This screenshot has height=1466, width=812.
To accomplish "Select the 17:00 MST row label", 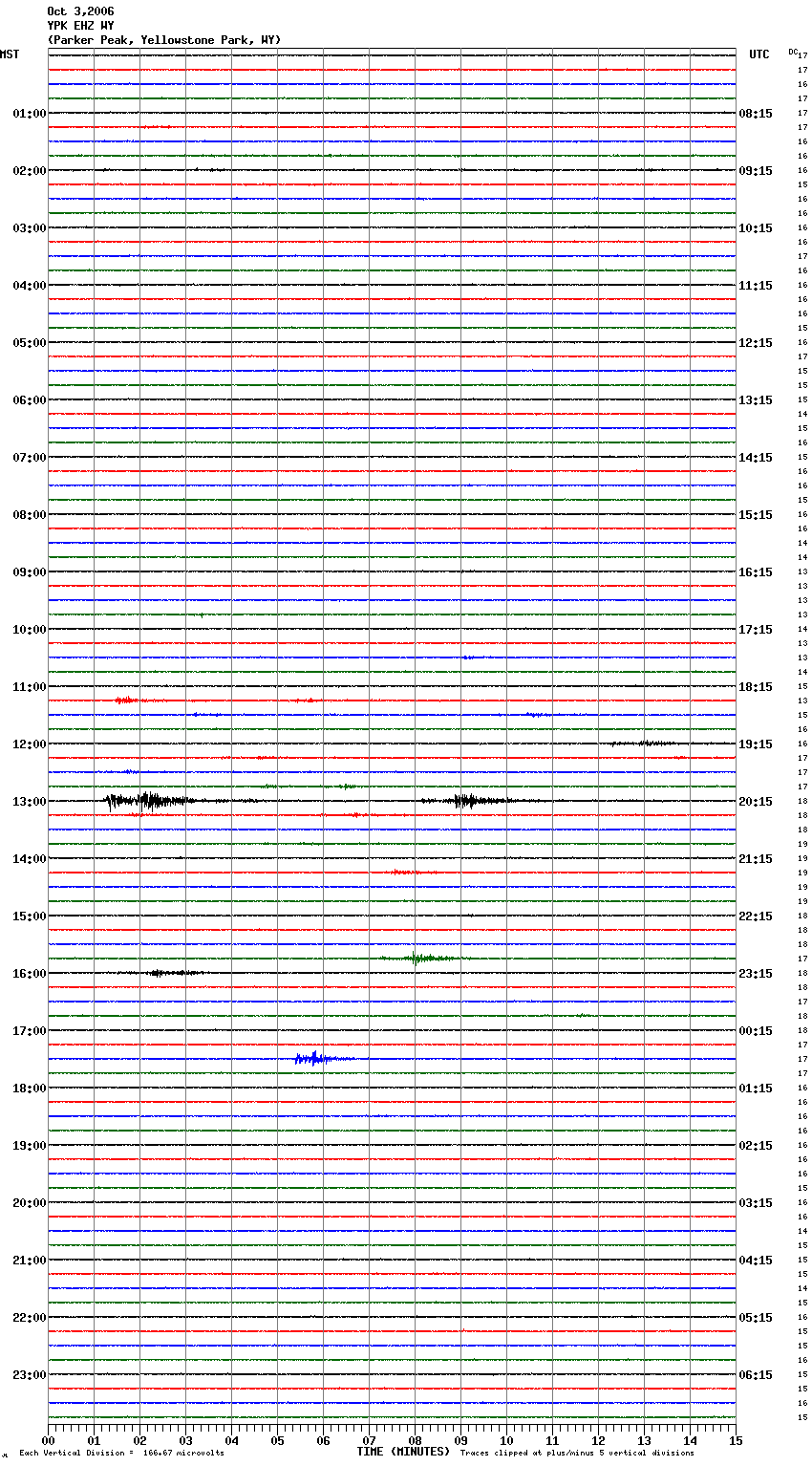I will point(30,1031).
